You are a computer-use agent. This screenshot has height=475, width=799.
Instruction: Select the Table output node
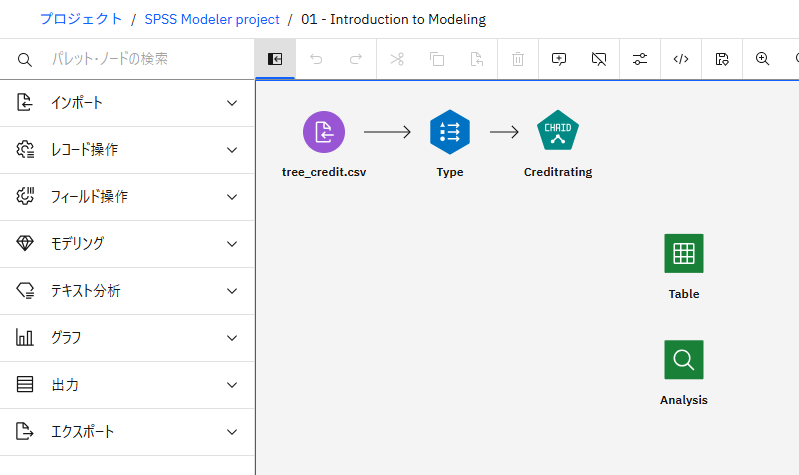point(684,254)
